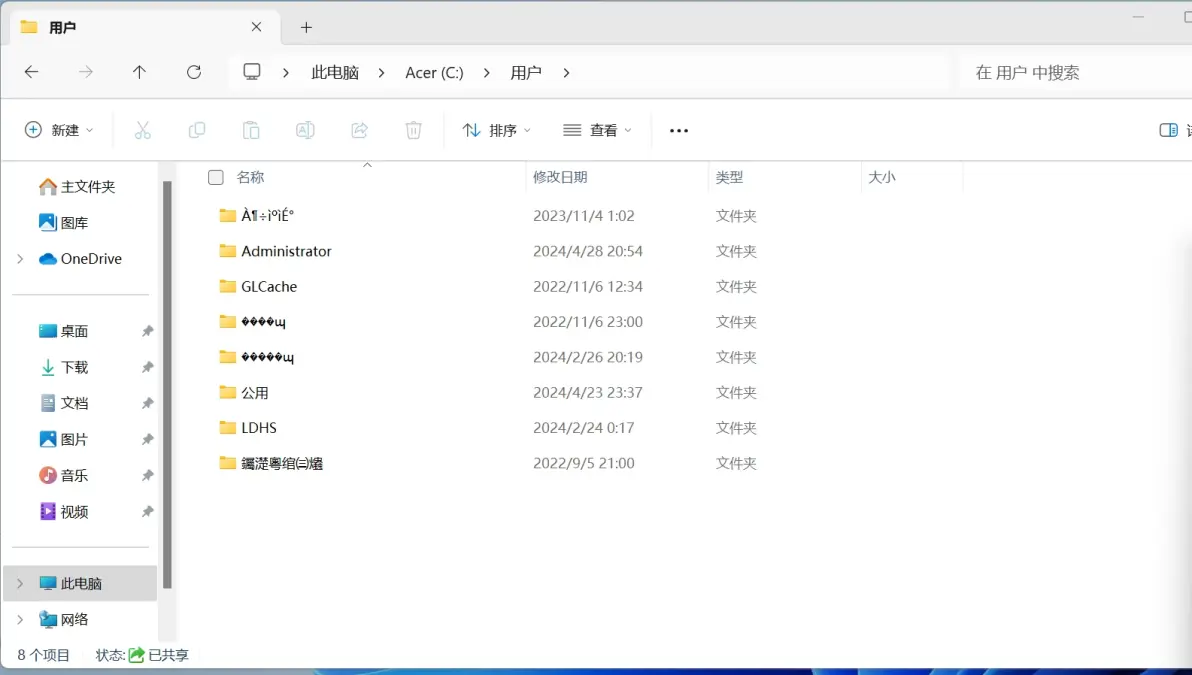Refresh the current folder view
Viewport: 1192px width, 675px height.
coord(194,72)
